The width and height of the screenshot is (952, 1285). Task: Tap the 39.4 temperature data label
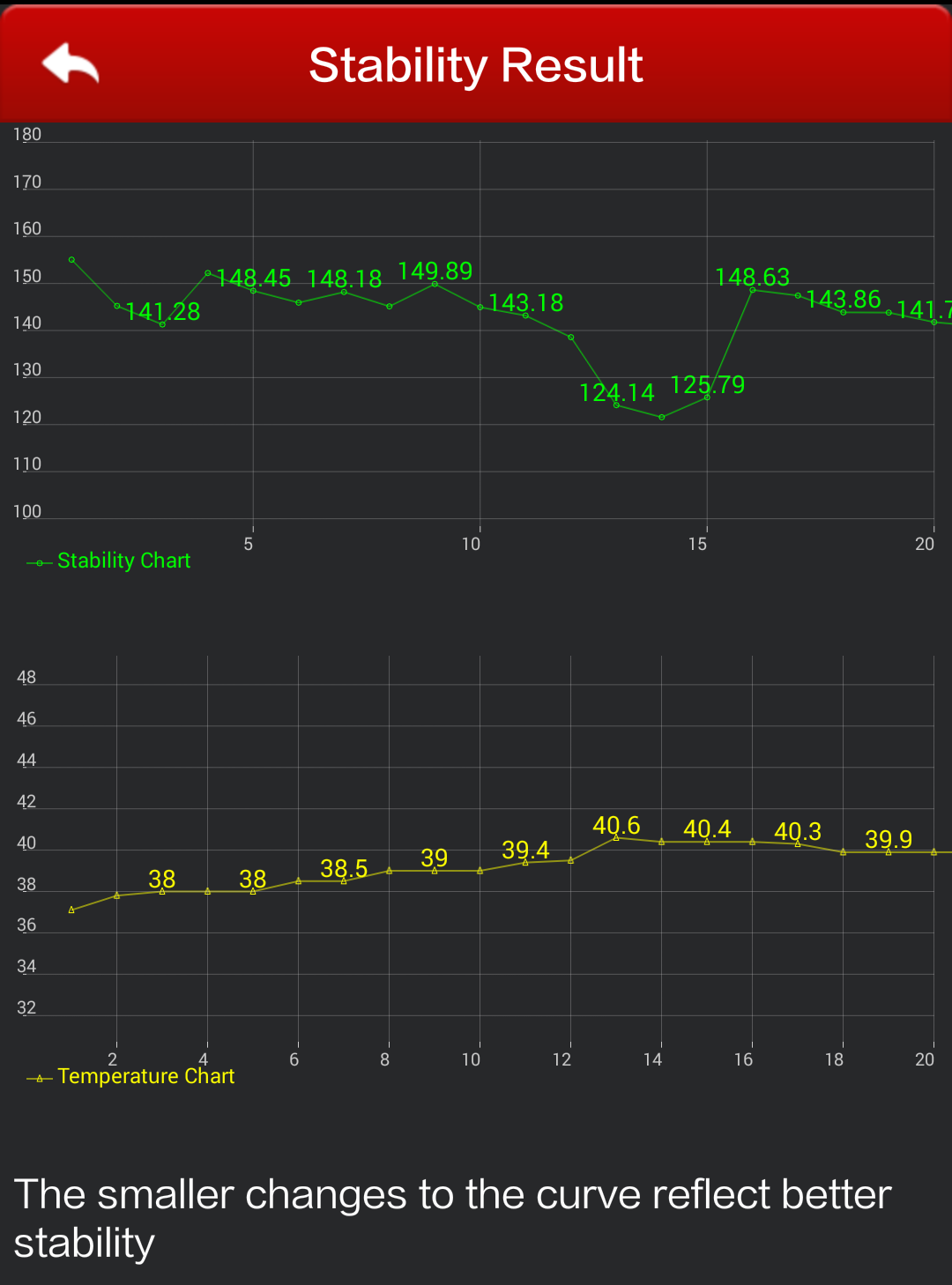(x=525, y=850)
